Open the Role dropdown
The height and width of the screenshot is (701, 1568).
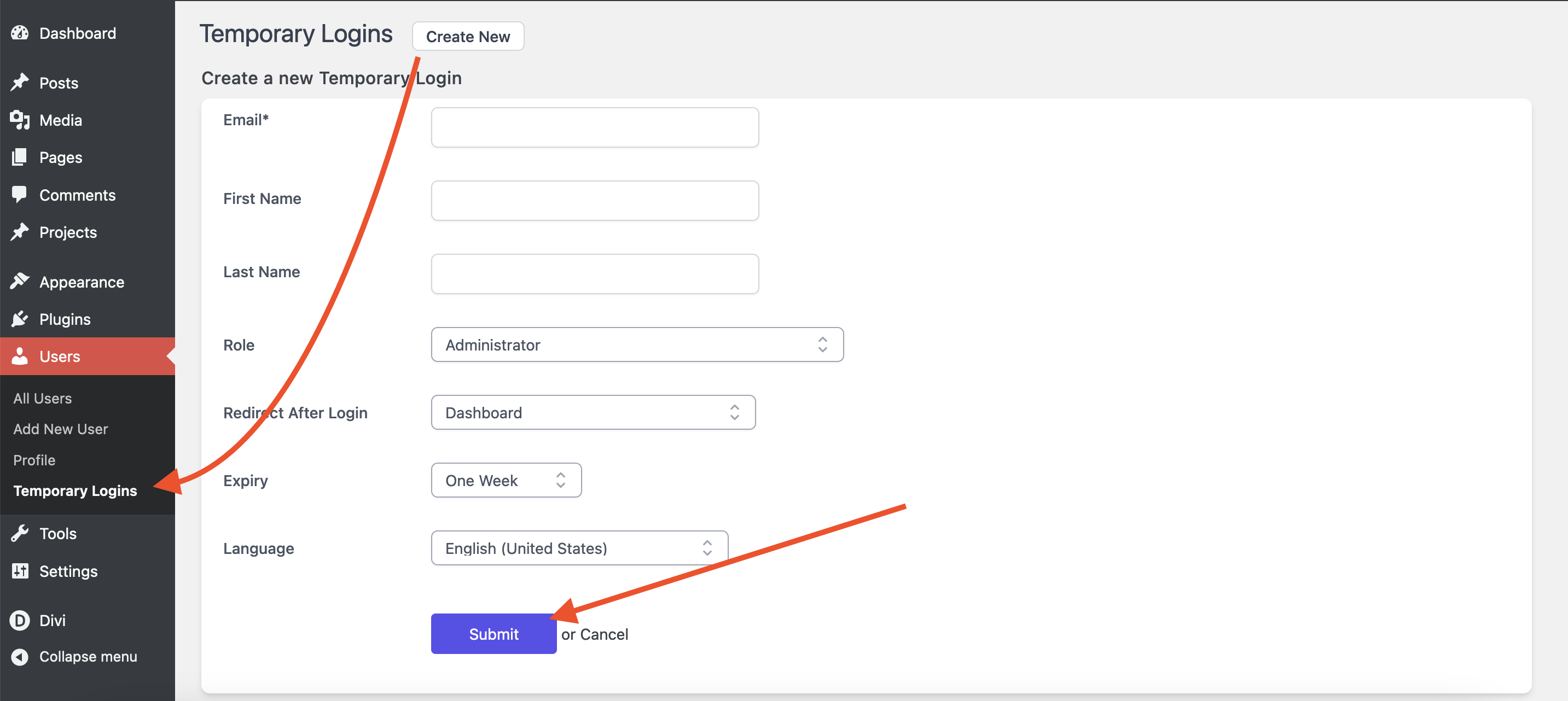[637, 345]
